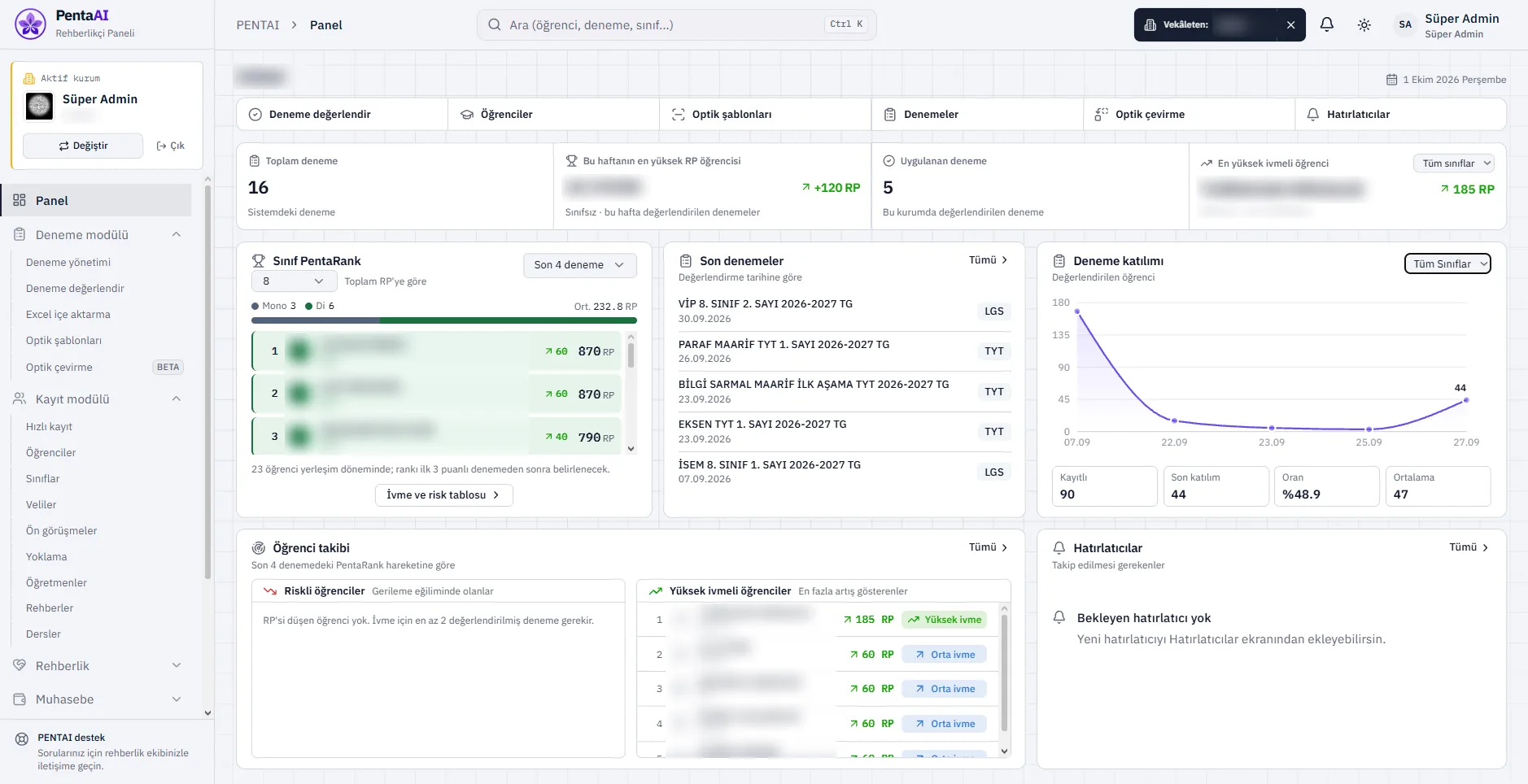Image resolution: width=1528 pixels, height=784 pixels.
Task: Close the Vekâleten impersonation banner
Action: pos(1290,25)
